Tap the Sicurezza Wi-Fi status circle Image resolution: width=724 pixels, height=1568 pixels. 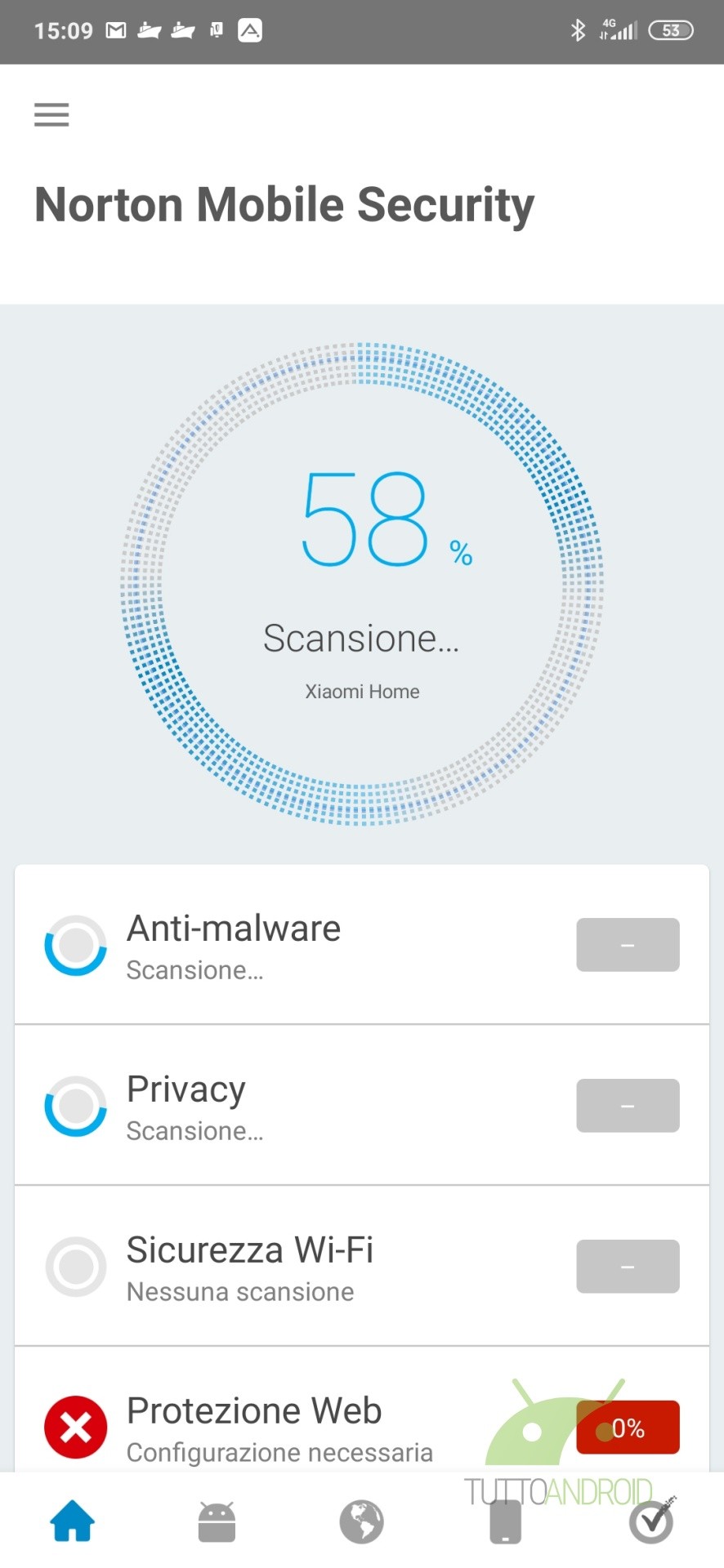click(x=75, y=1267)
